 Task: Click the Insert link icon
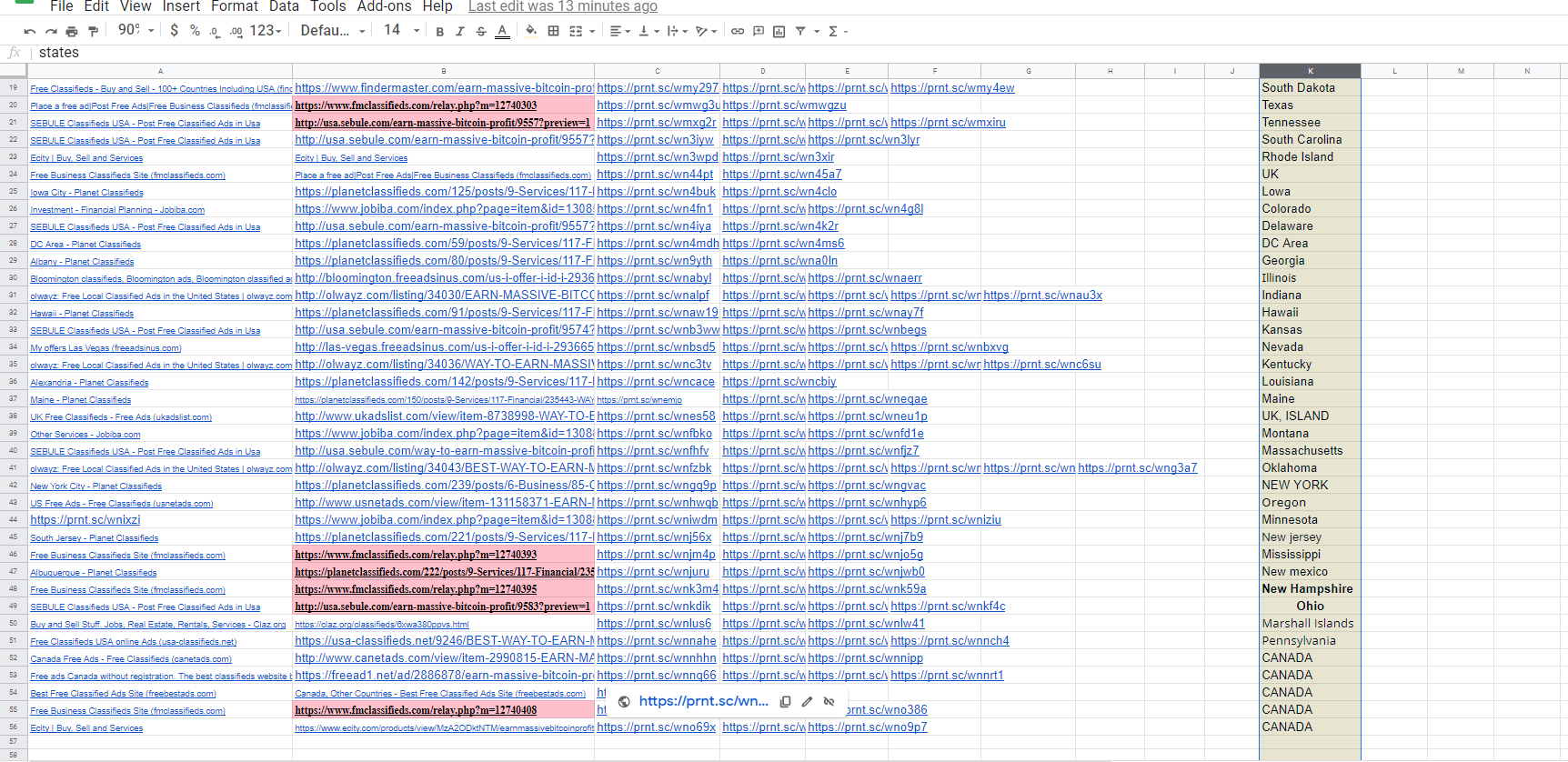pyautogui.click(x=738, y=31)
